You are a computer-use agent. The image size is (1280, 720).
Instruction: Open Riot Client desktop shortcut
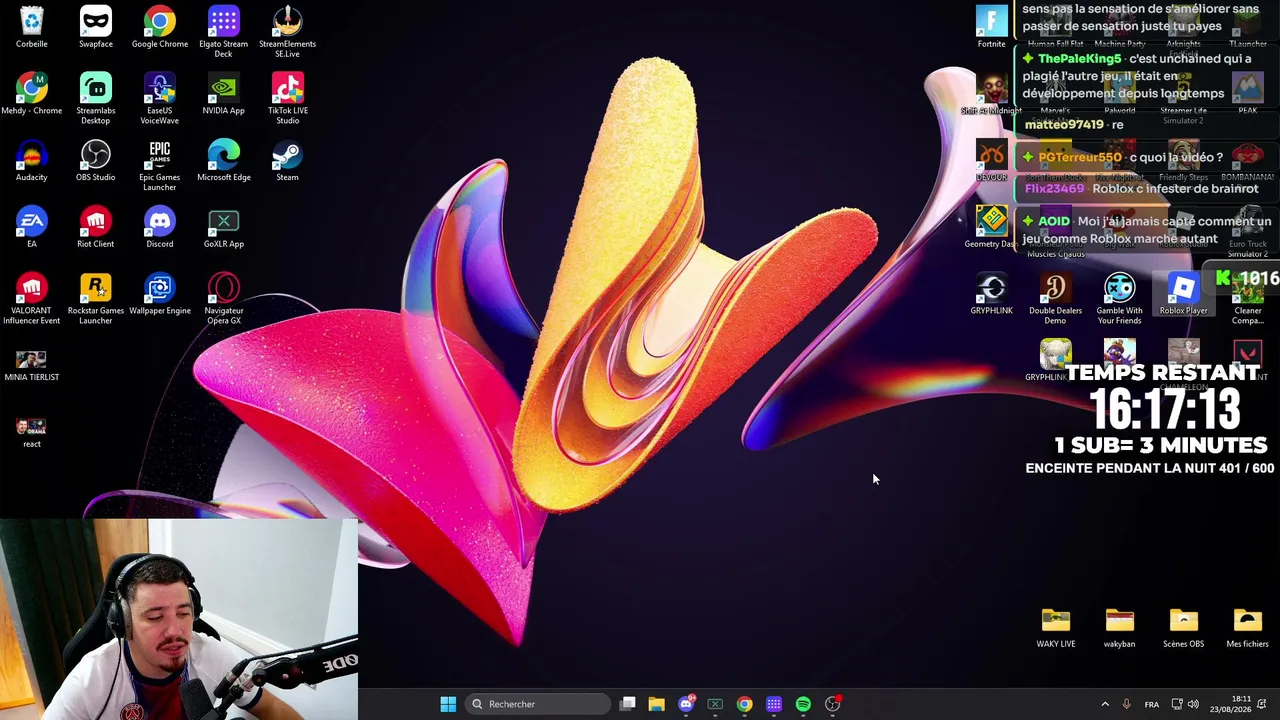[x=96, y=227]
